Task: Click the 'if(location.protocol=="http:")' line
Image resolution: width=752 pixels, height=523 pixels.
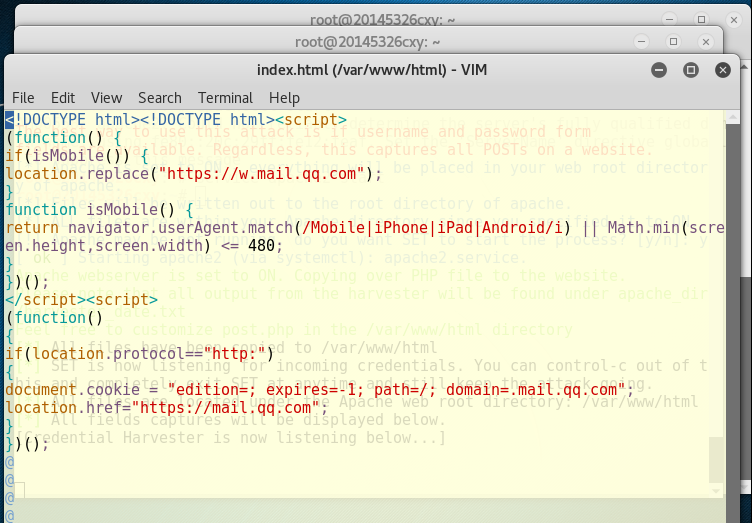Action: click(140, 354)
